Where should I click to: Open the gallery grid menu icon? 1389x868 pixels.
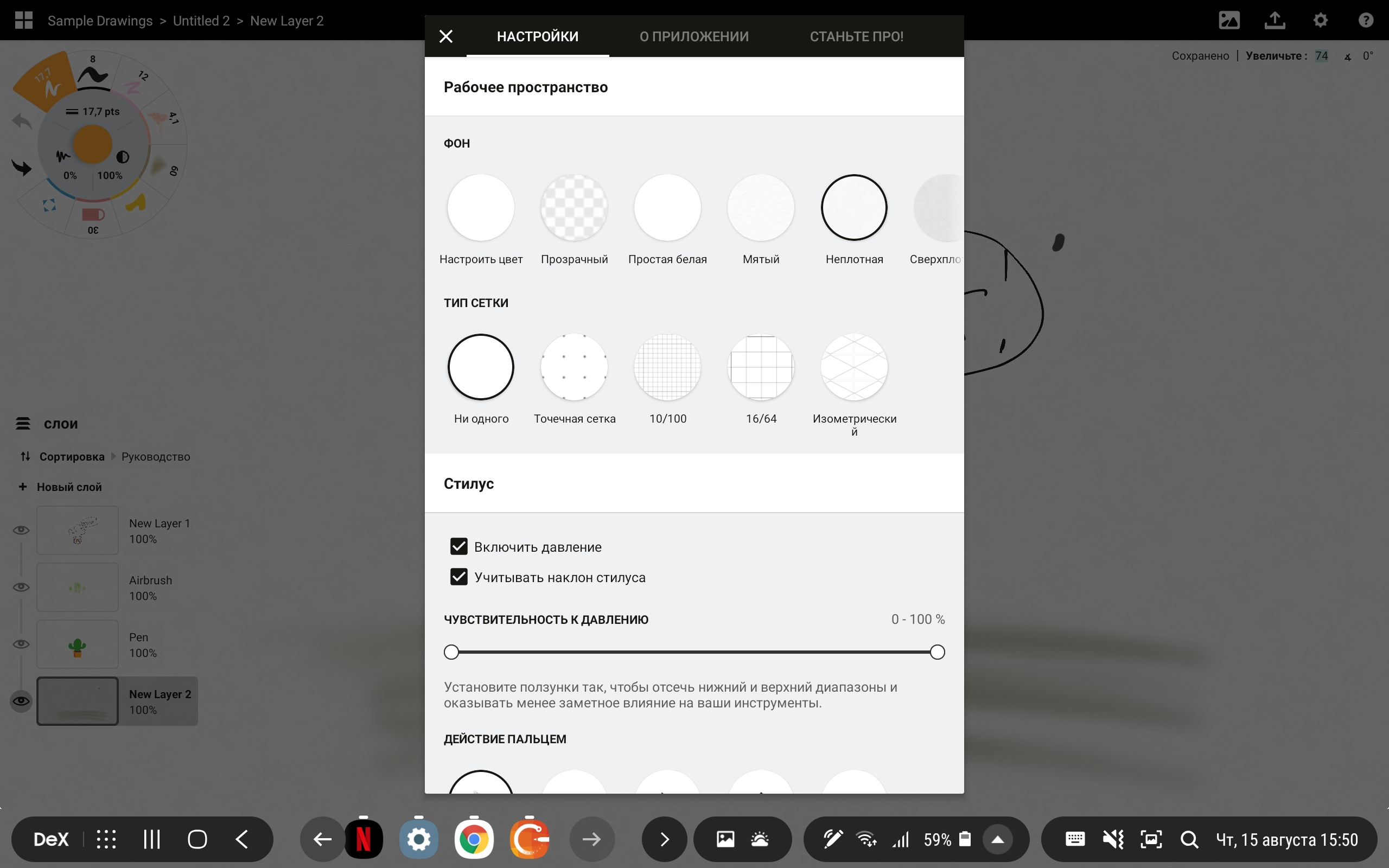pyautogui.click(x=23, y=21)
